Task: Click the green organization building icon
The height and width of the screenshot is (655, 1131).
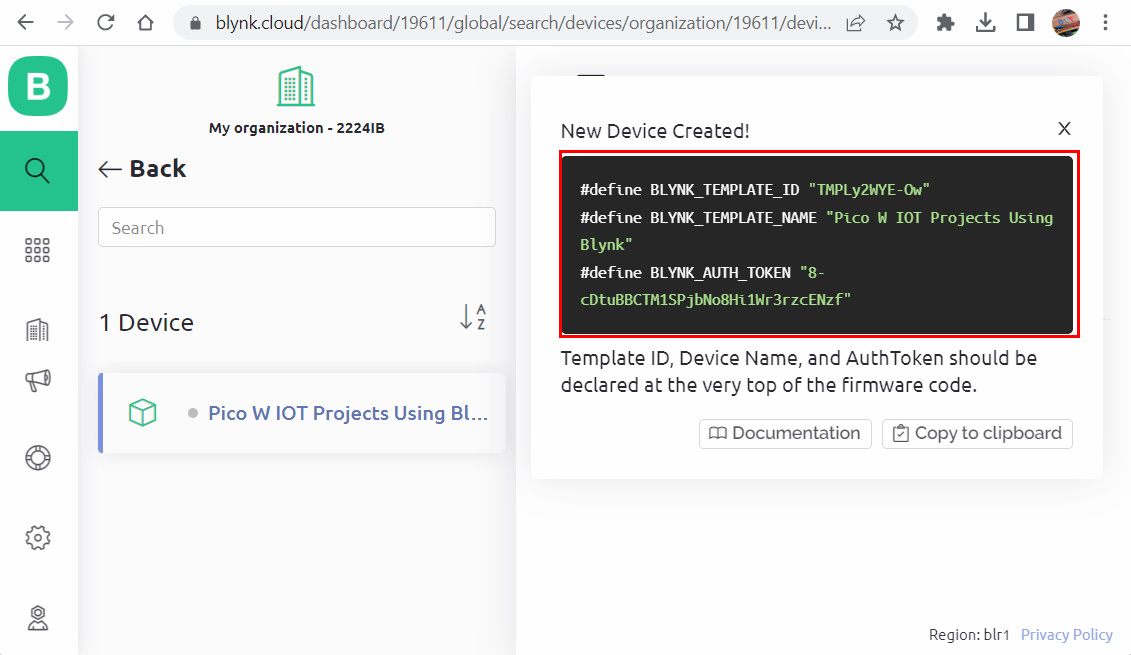Action: click(x=296, y=87)
